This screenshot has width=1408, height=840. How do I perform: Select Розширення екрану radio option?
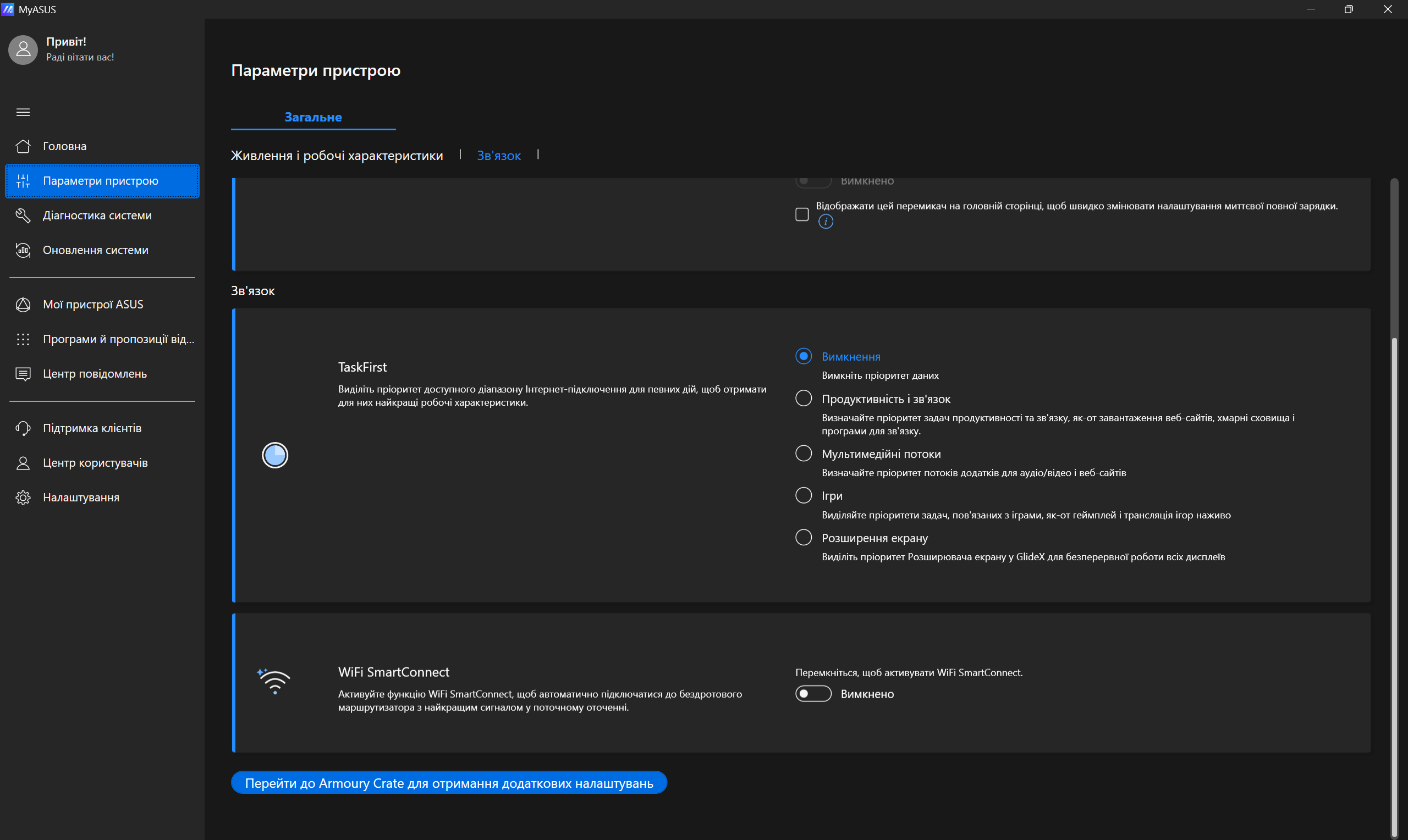tap(804, 537)
